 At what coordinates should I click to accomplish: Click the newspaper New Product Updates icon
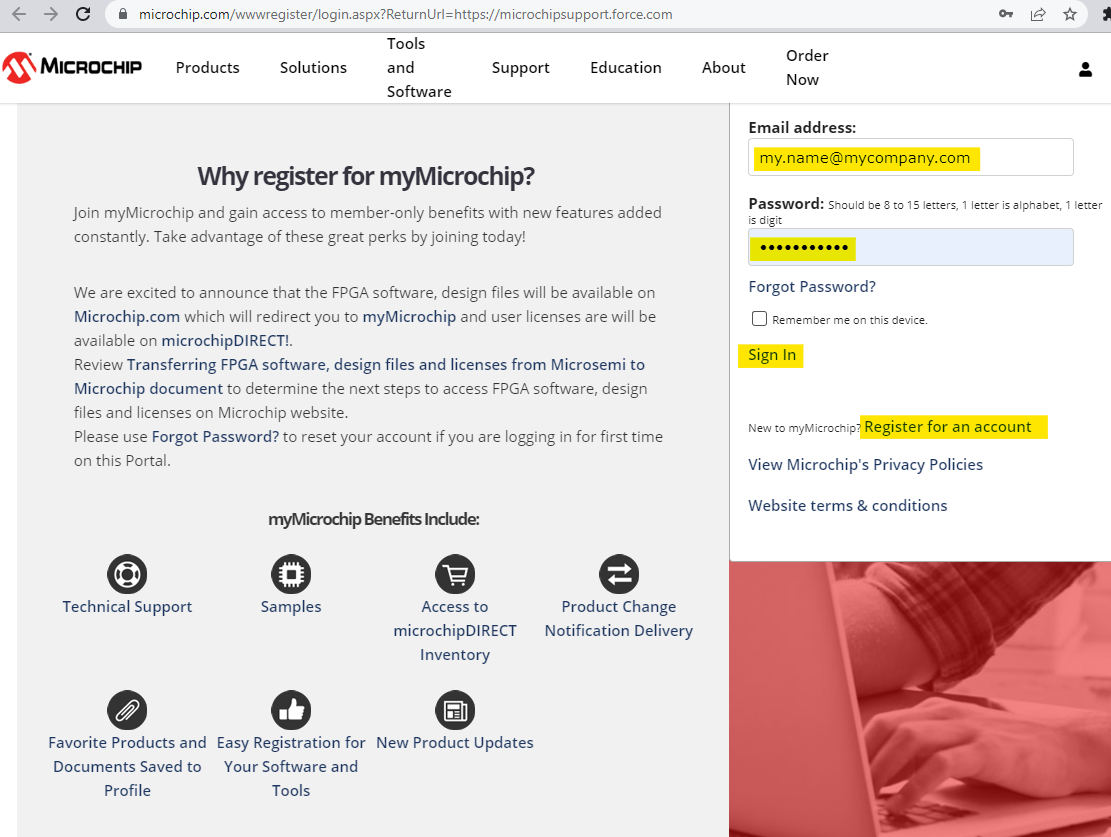455,710
